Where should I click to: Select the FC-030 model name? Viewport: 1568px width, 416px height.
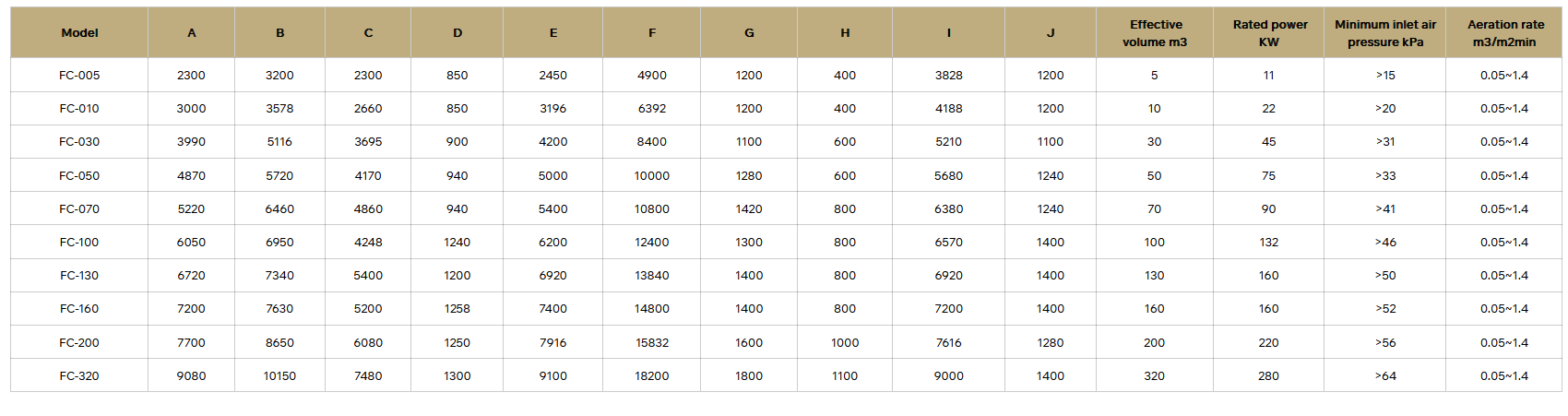[x=79, y=142]
